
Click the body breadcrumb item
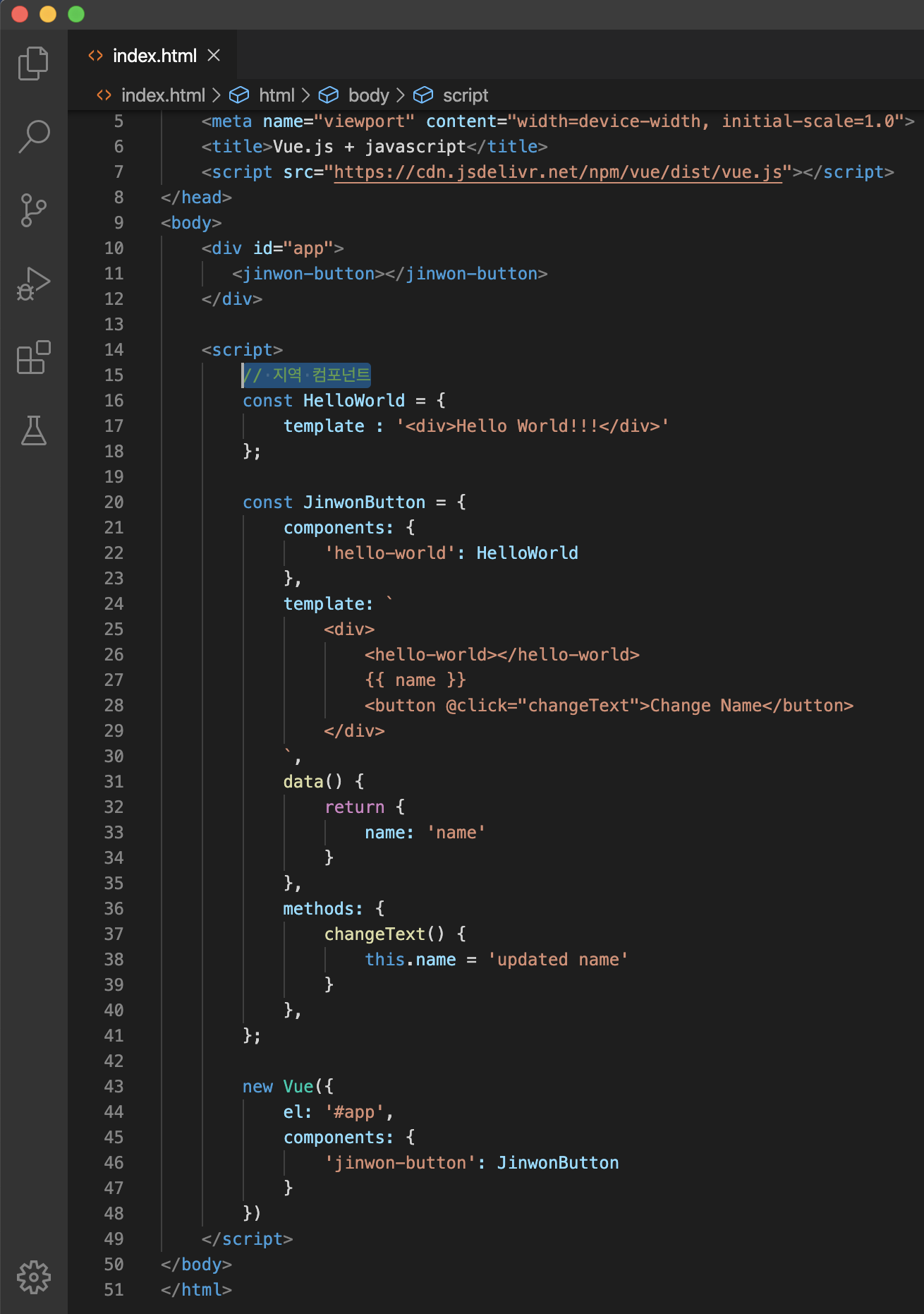[368, 95]
